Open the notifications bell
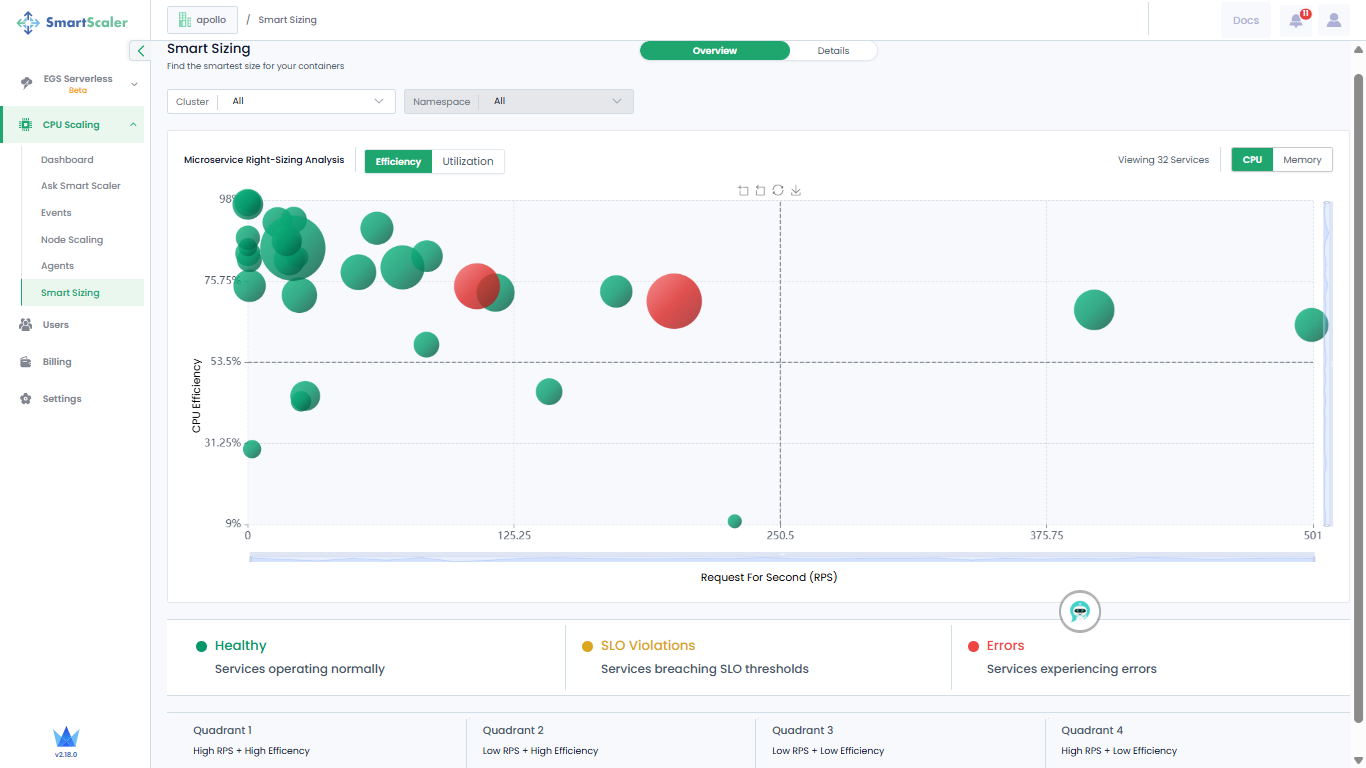Image resolution: width=1366 pixels, height=768 pixels. point(1296,20)
